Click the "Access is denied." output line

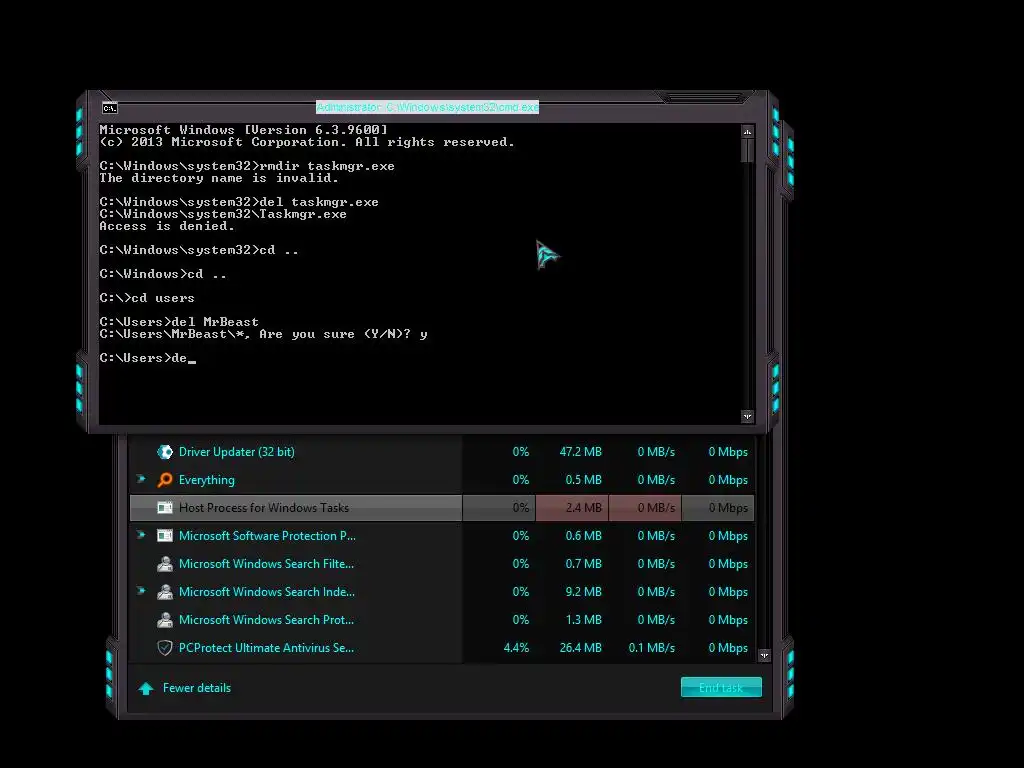click(x=167, y=226)
